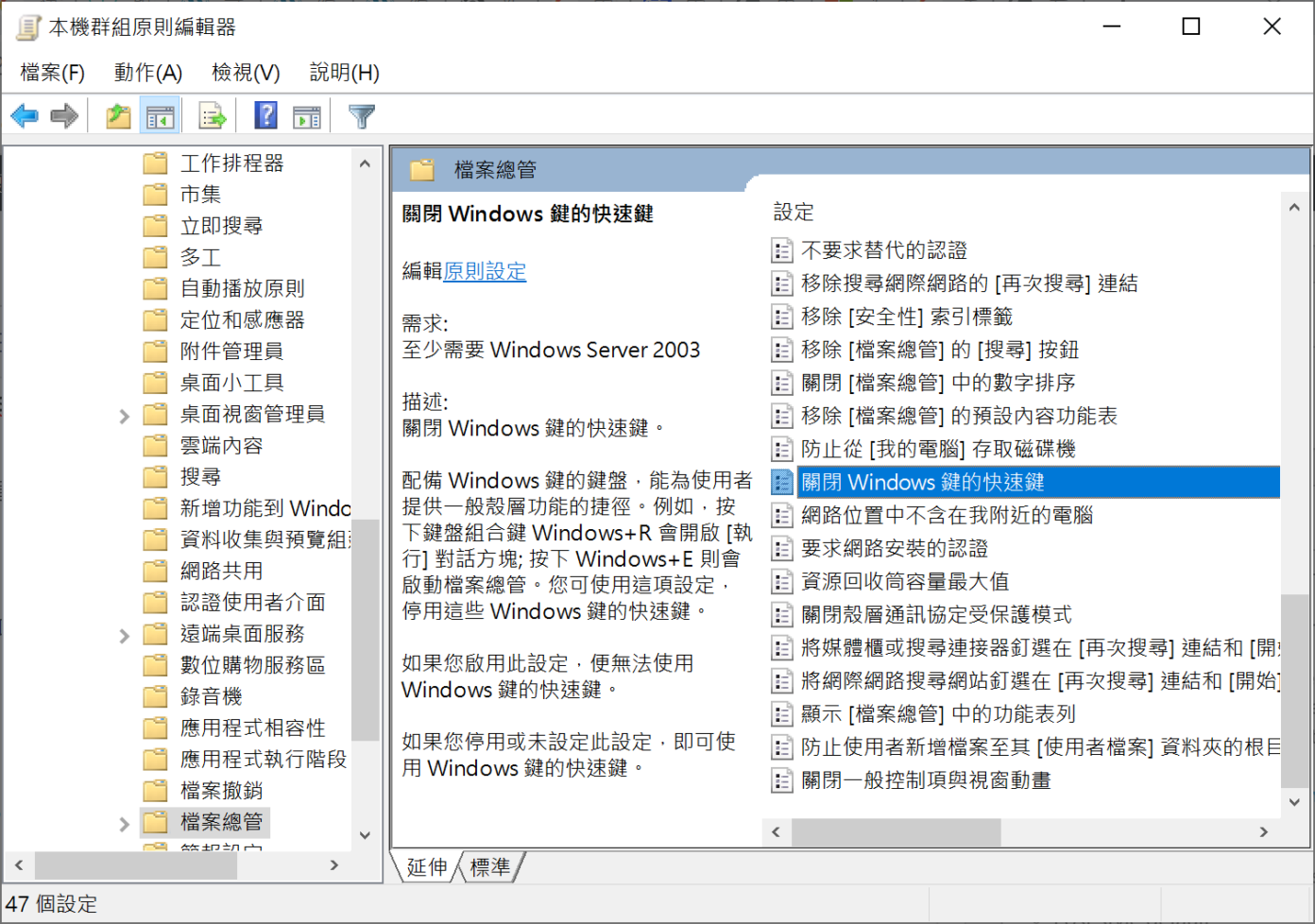Click the Forward arrow toolbar icon
Viewport: 1315px width, 924px height.
(64, 116)
